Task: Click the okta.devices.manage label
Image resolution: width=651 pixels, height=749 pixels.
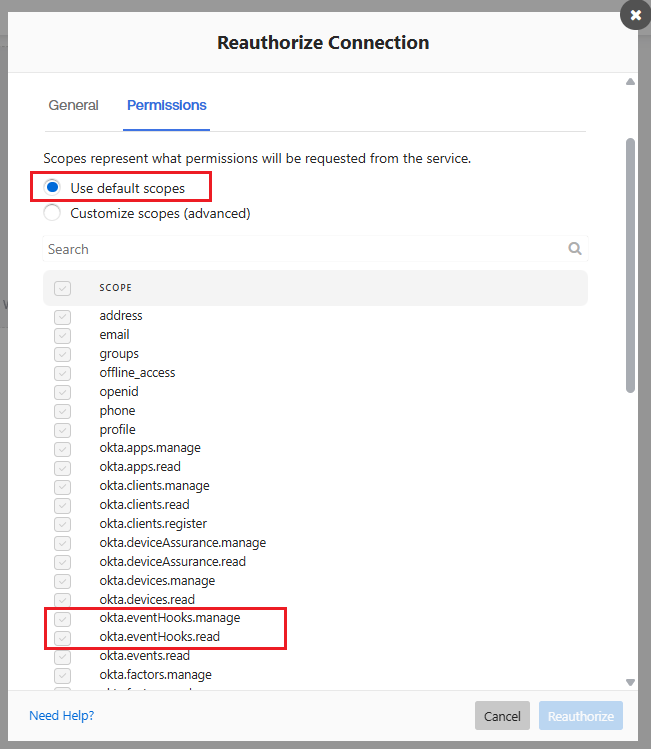Action: tap(157, 580)
